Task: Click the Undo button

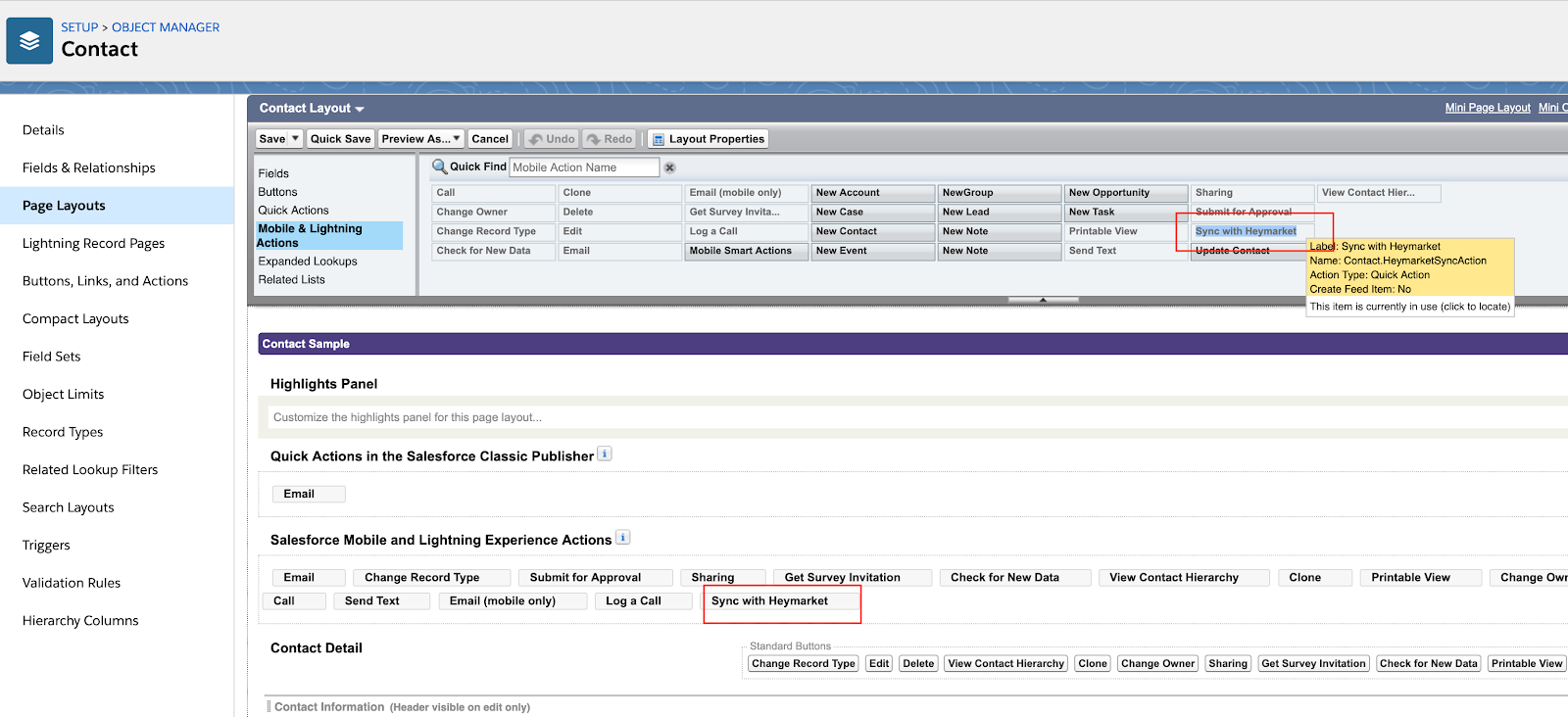Action: tap(552, 139)
